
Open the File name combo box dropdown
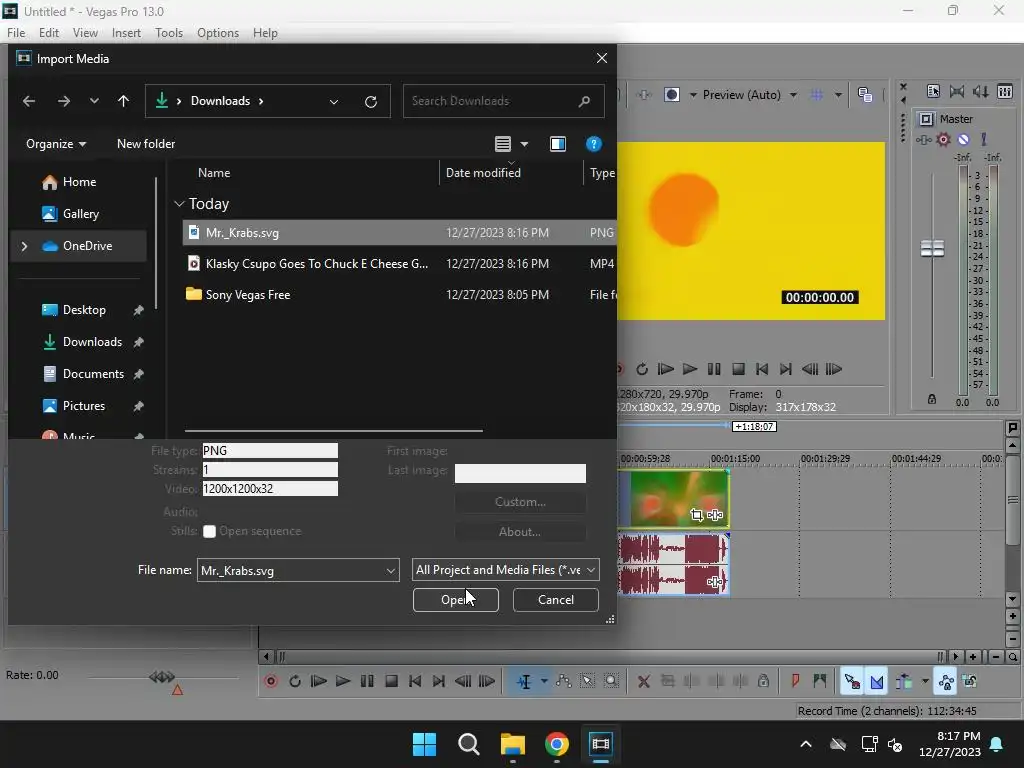[391, 570]
